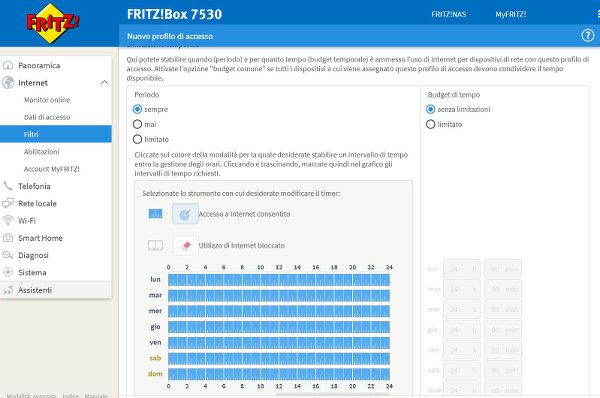The height and width of the screenshot is (398, 600).
Task: Click the mer minutes budget field
Action: 503,309
